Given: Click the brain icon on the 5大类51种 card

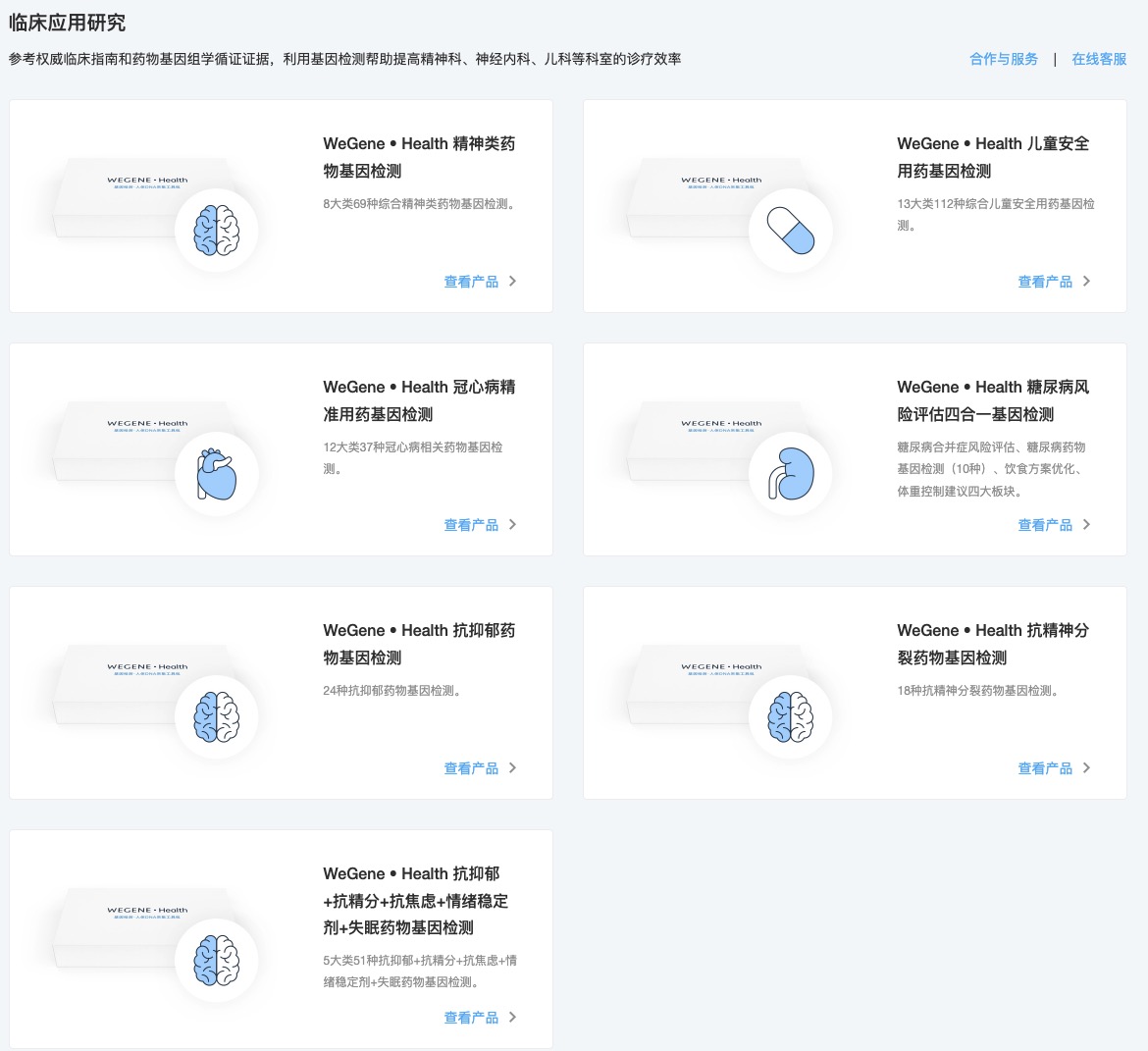Looking at the screenshot, I should click(x=217, y=960).
